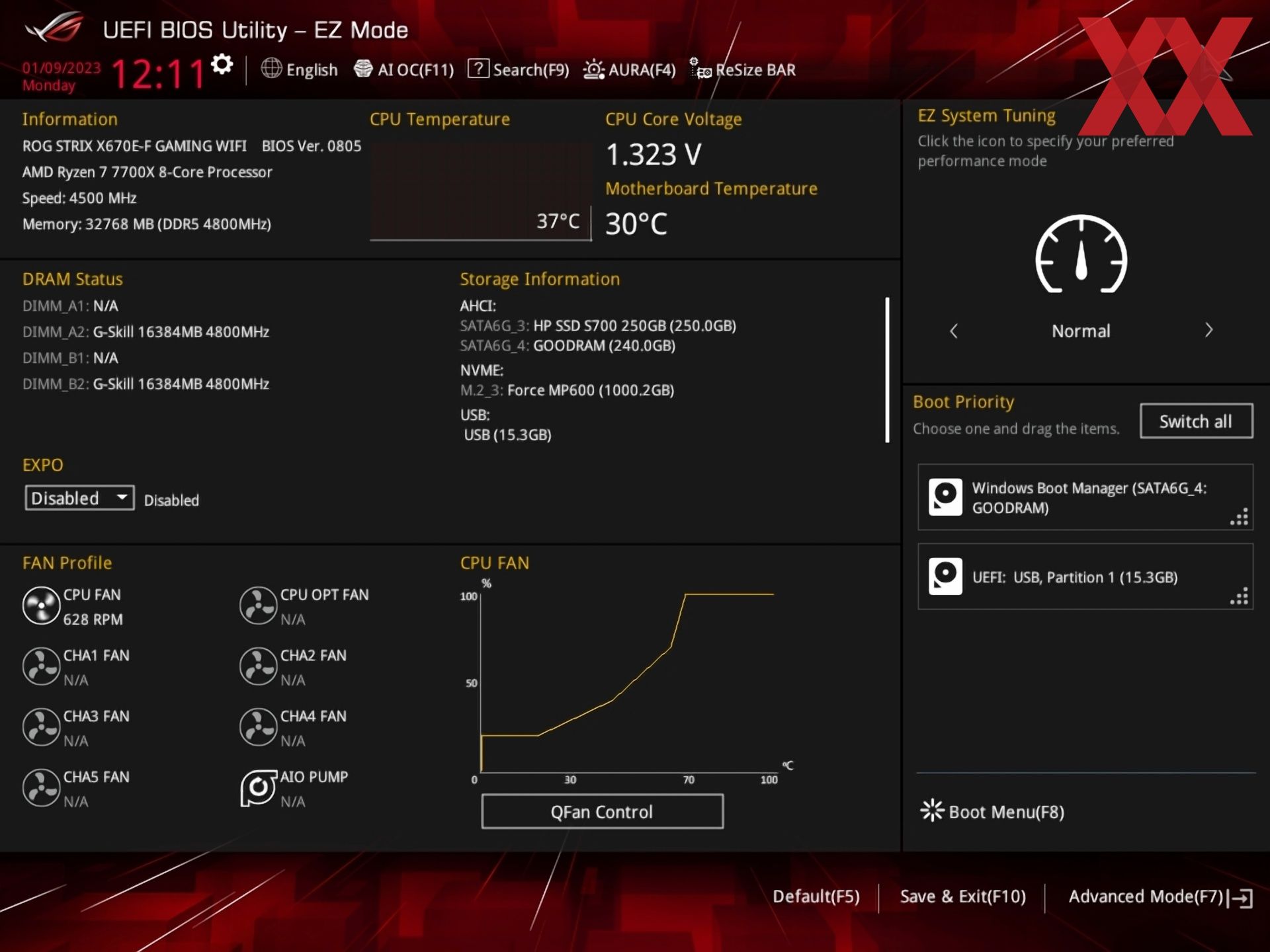This screenshot has height=952, width=1270.
Task: Toggle ReSize BAR option
Action: [743, 69]
